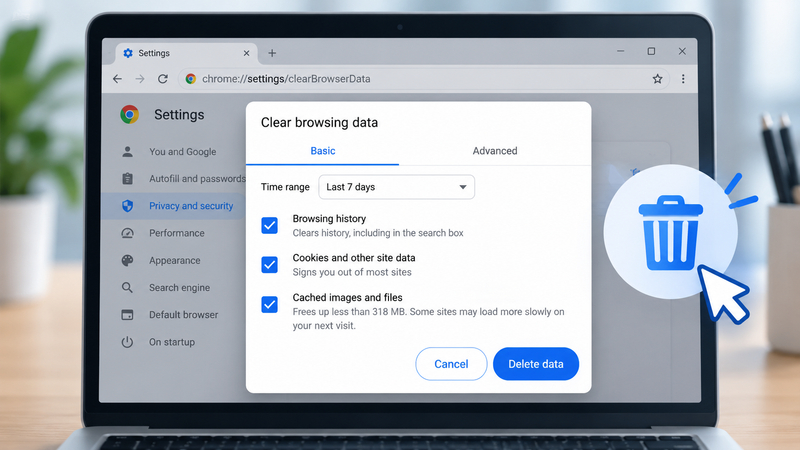The width and height of the screenshot is (800, 450).
Task: Switch to the Advanced tab
Action: (495, 151)
